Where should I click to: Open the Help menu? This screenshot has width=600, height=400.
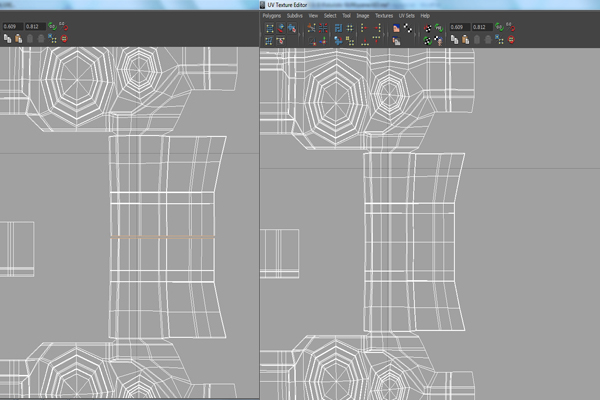click(x=425, y=16)
